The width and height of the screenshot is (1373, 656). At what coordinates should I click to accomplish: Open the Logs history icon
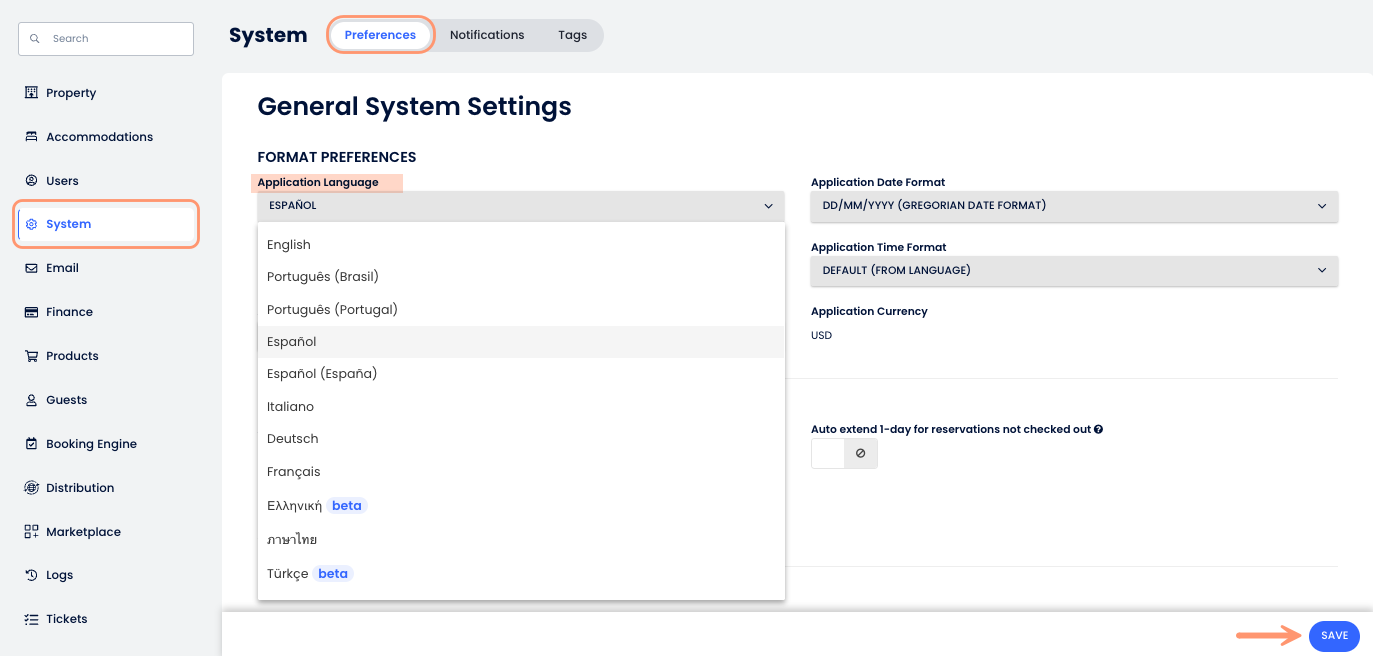click(31, 575)
